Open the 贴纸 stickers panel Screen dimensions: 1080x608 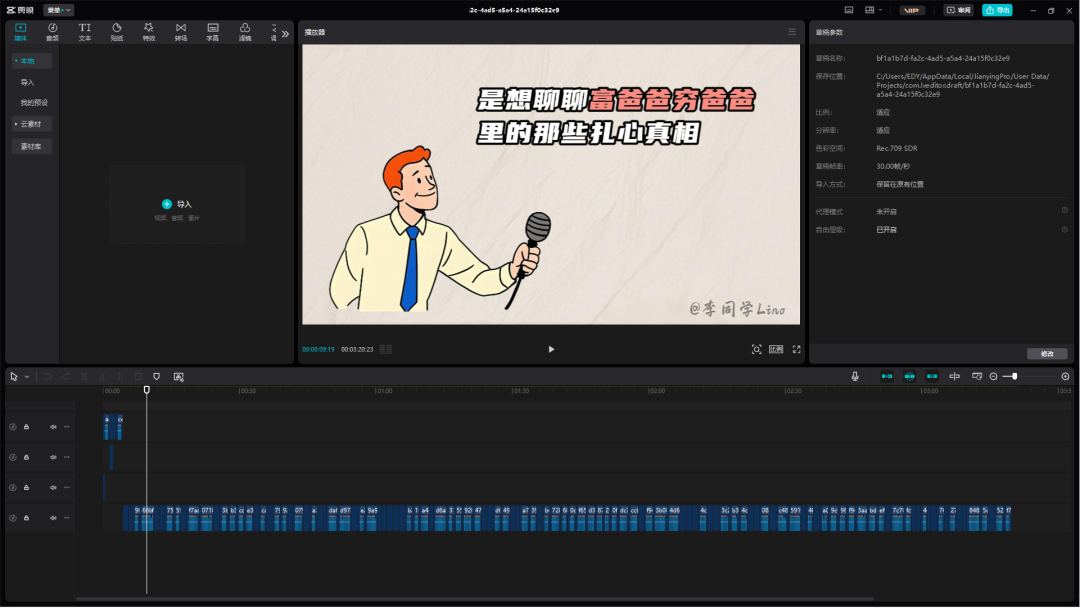pos(116,32)
